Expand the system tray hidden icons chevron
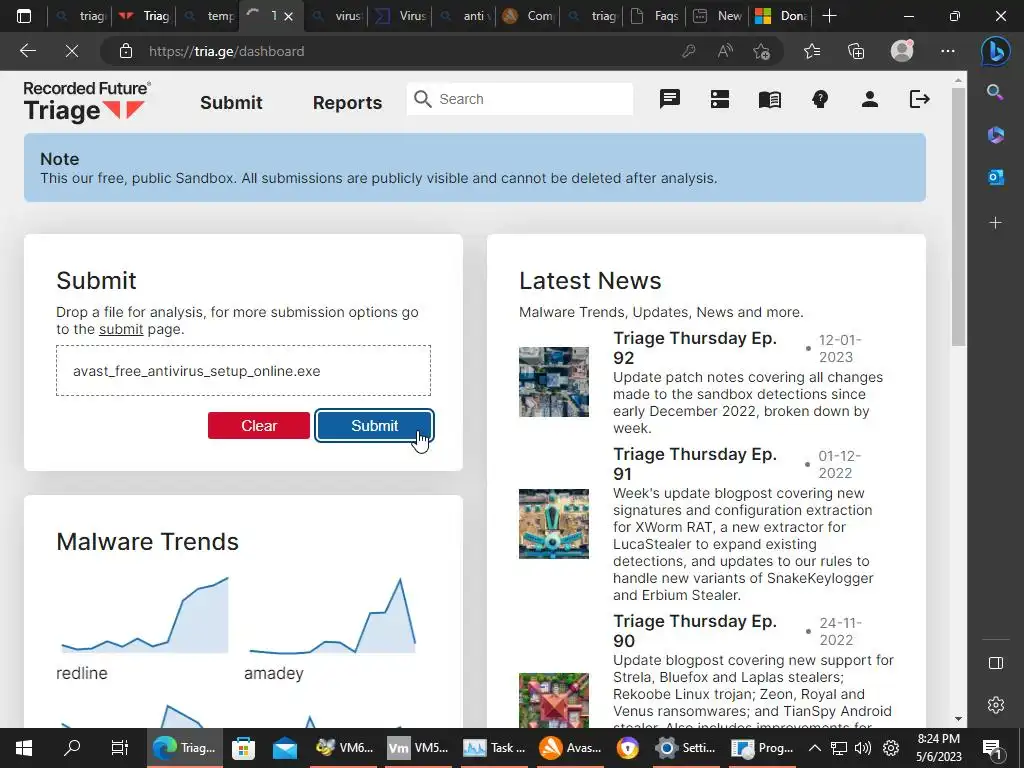Image resolution: width=1024 pixels, height=768 pixels. tap(814, 748)
